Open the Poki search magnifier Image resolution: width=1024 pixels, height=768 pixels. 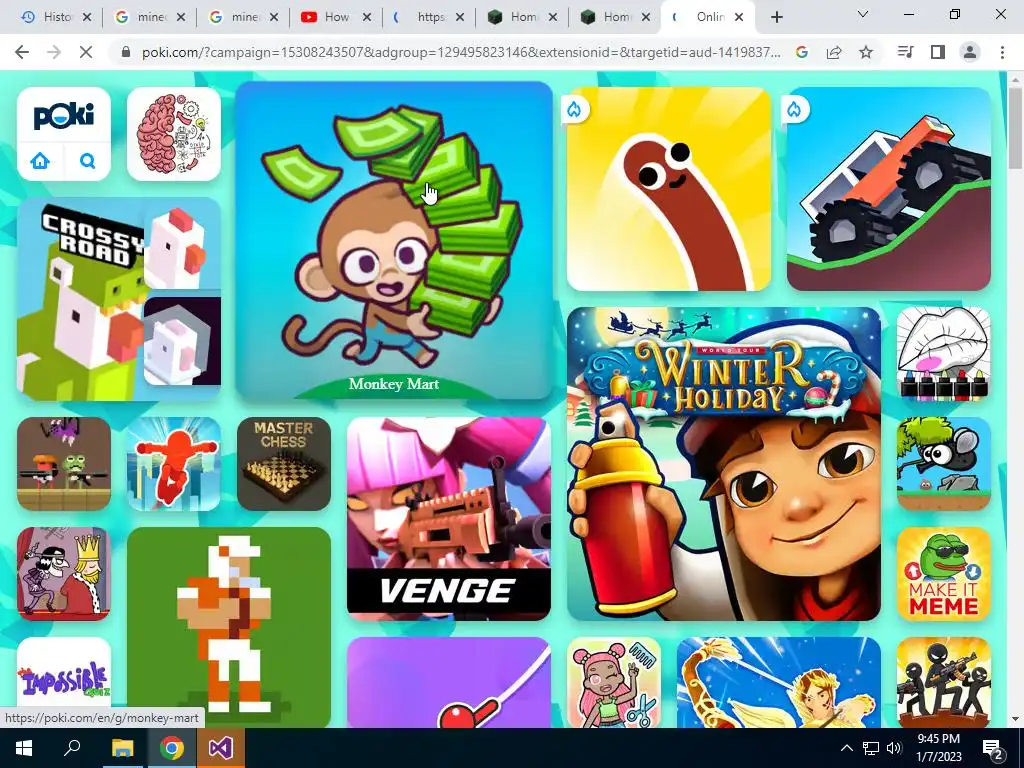pyautogui.click(x=88, y=161)
